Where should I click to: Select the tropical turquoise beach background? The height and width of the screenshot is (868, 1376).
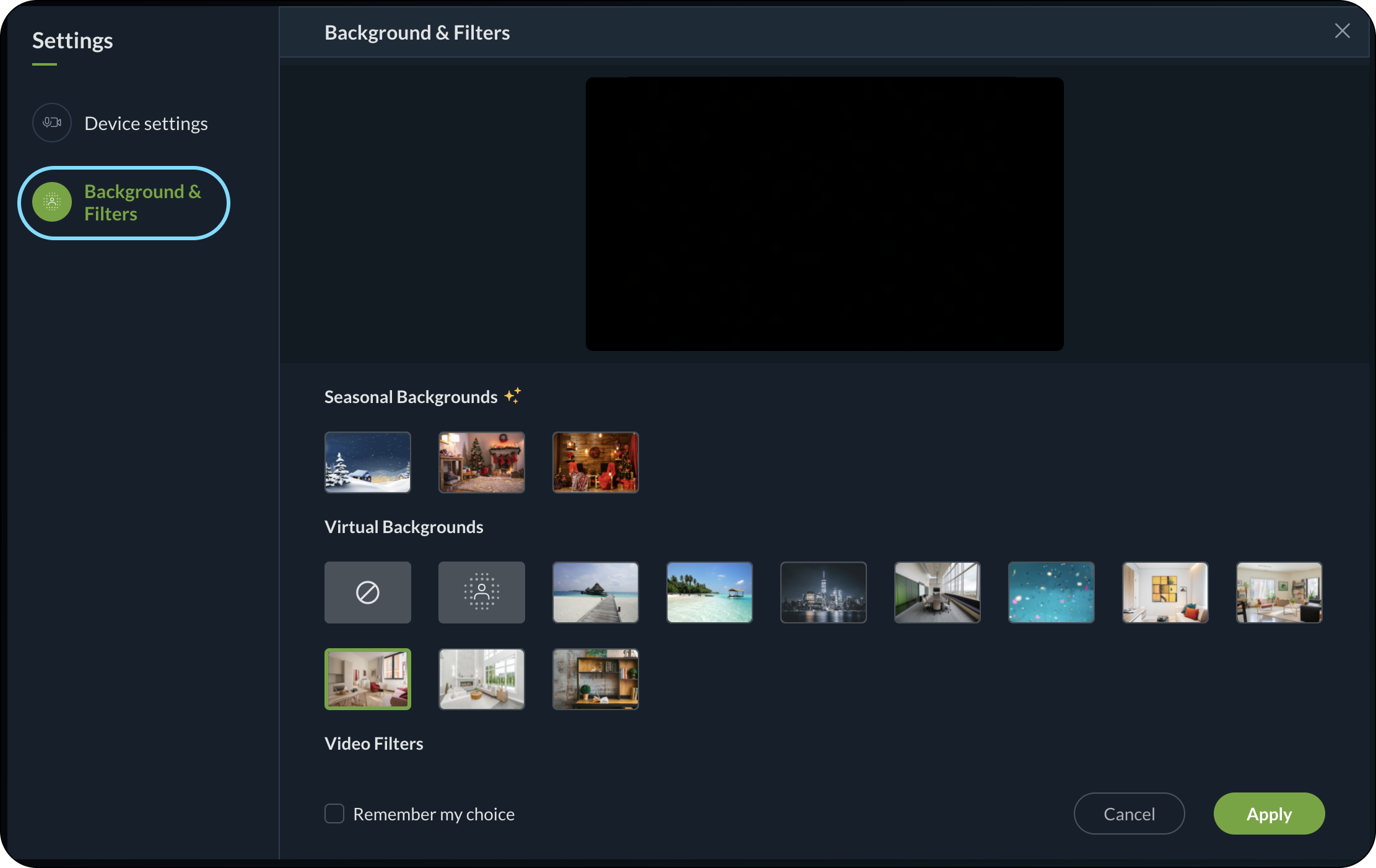(x=709, y=592)
